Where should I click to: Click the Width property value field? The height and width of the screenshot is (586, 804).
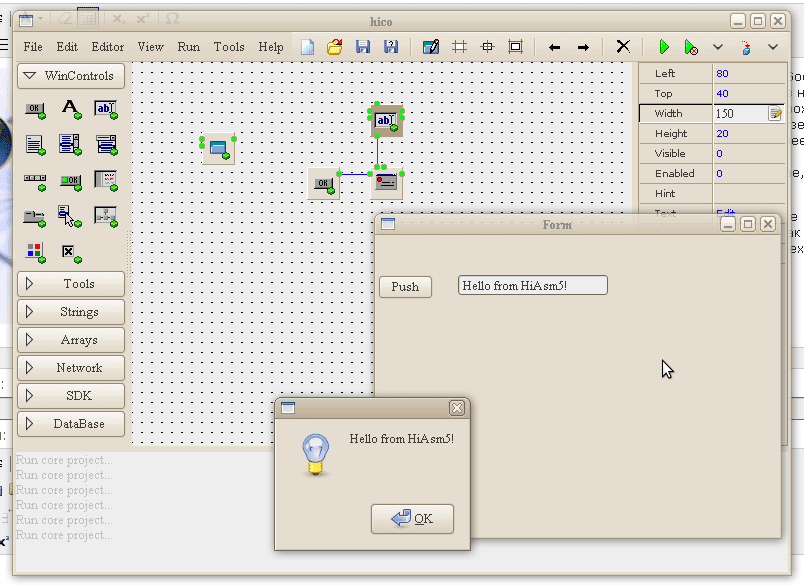pyautogui.click(x=740, y=114)
